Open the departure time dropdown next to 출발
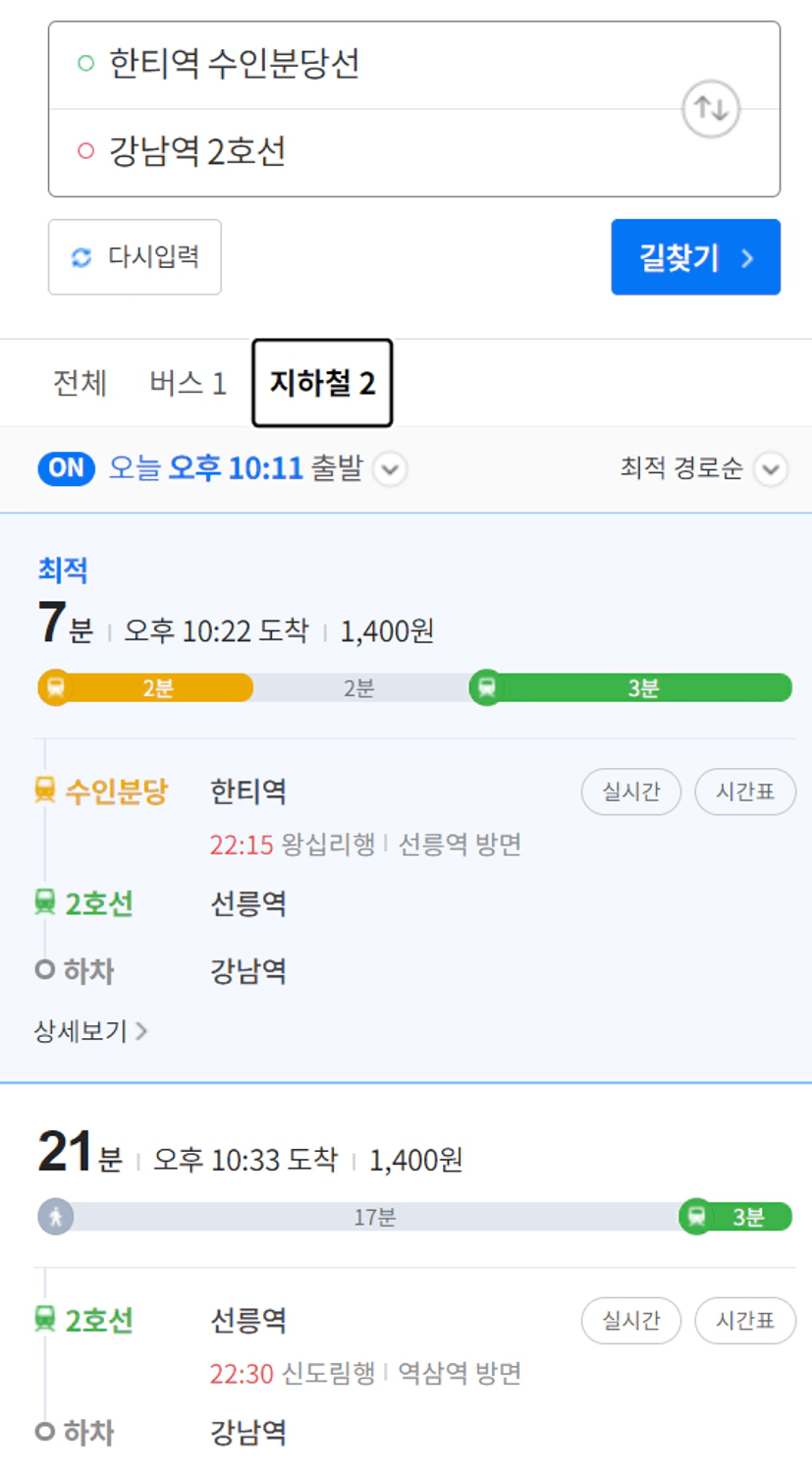Viewport: 812px width, 1473px height. (390, 469)
